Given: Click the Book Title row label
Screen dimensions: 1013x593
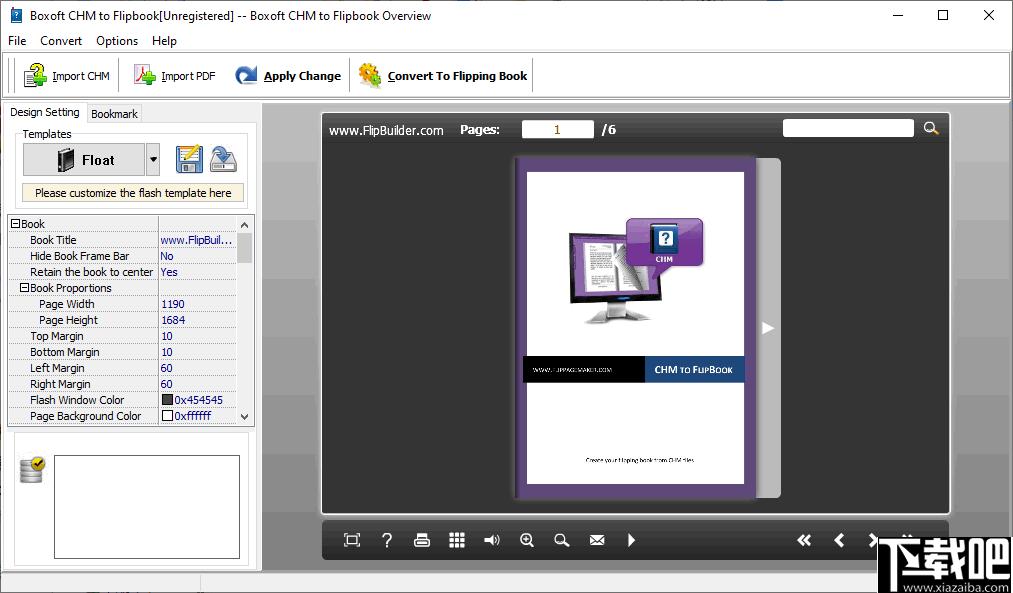Looking at the screenshot, I should [53, 240].
